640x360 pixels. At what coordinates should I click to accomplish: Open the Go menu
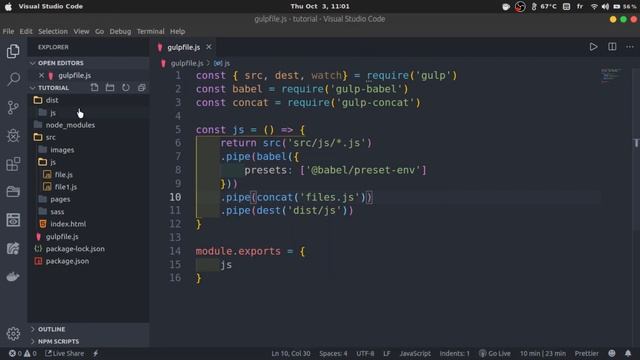click(x=99, y=31)
